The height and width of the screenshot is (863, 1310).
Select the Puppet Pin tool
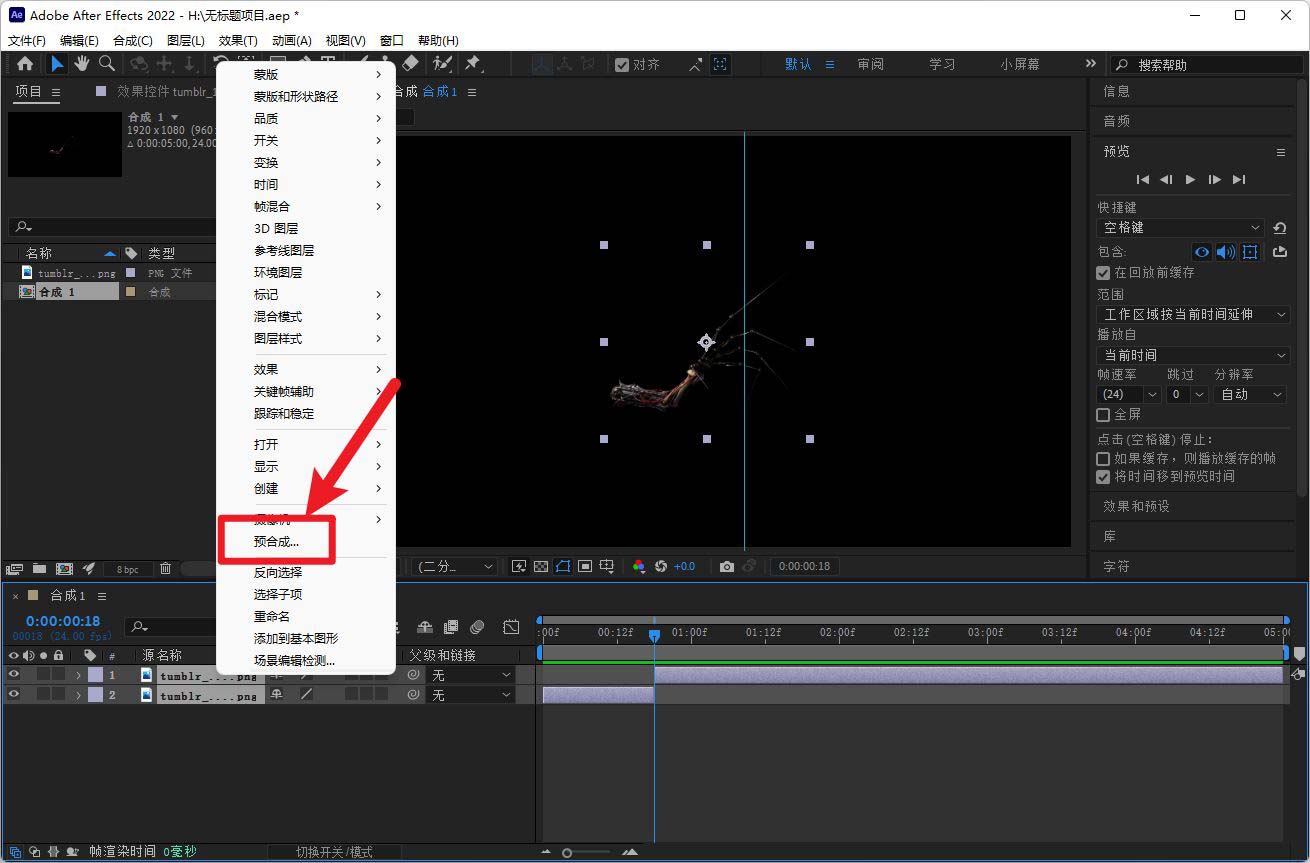pyautogui.click(x=473, y=64)
